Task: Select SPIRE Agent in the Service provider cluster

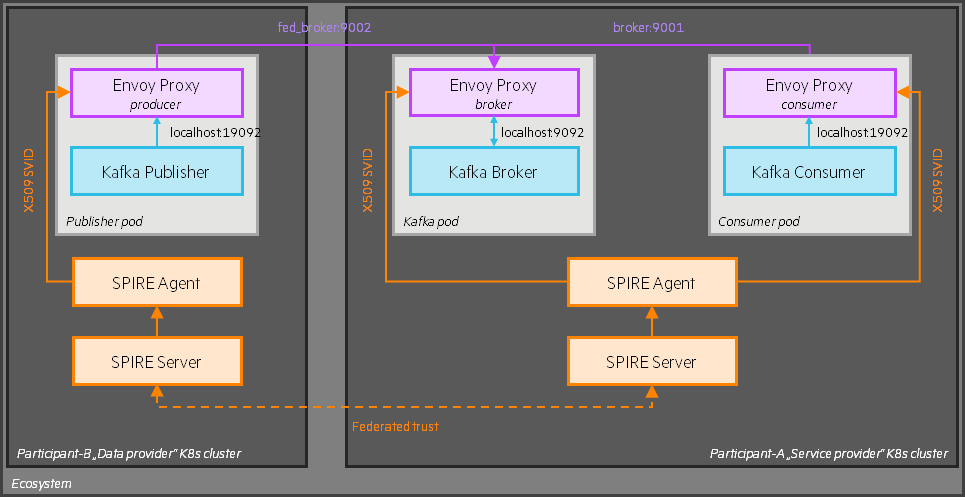Action: pos(652,282)
